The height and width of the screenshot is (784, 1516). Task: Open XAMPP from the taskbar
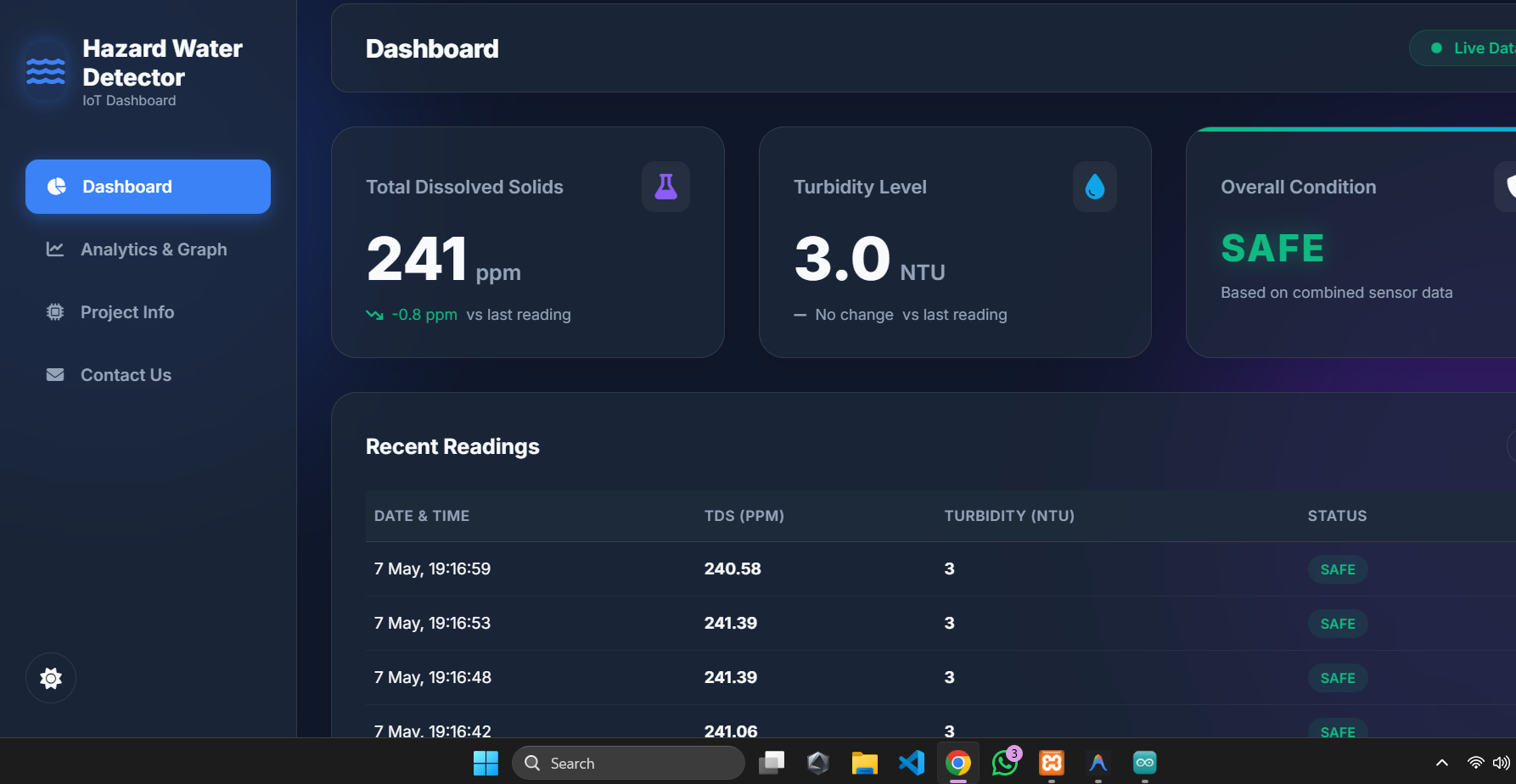point(1052,763)
